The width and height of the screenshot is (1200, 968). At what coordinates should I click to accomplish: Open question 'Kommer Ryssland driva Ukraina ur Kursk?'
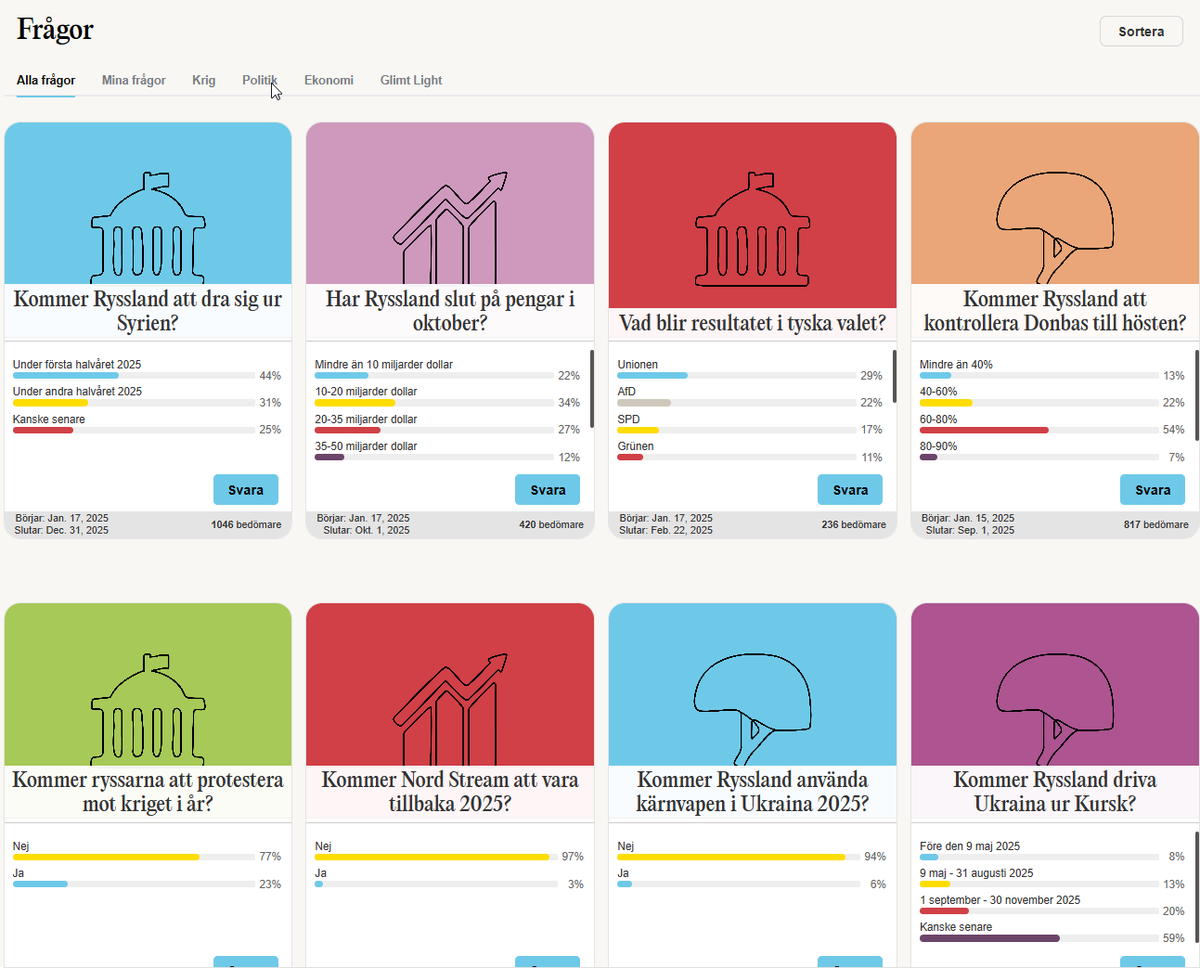coord(1055,792)
